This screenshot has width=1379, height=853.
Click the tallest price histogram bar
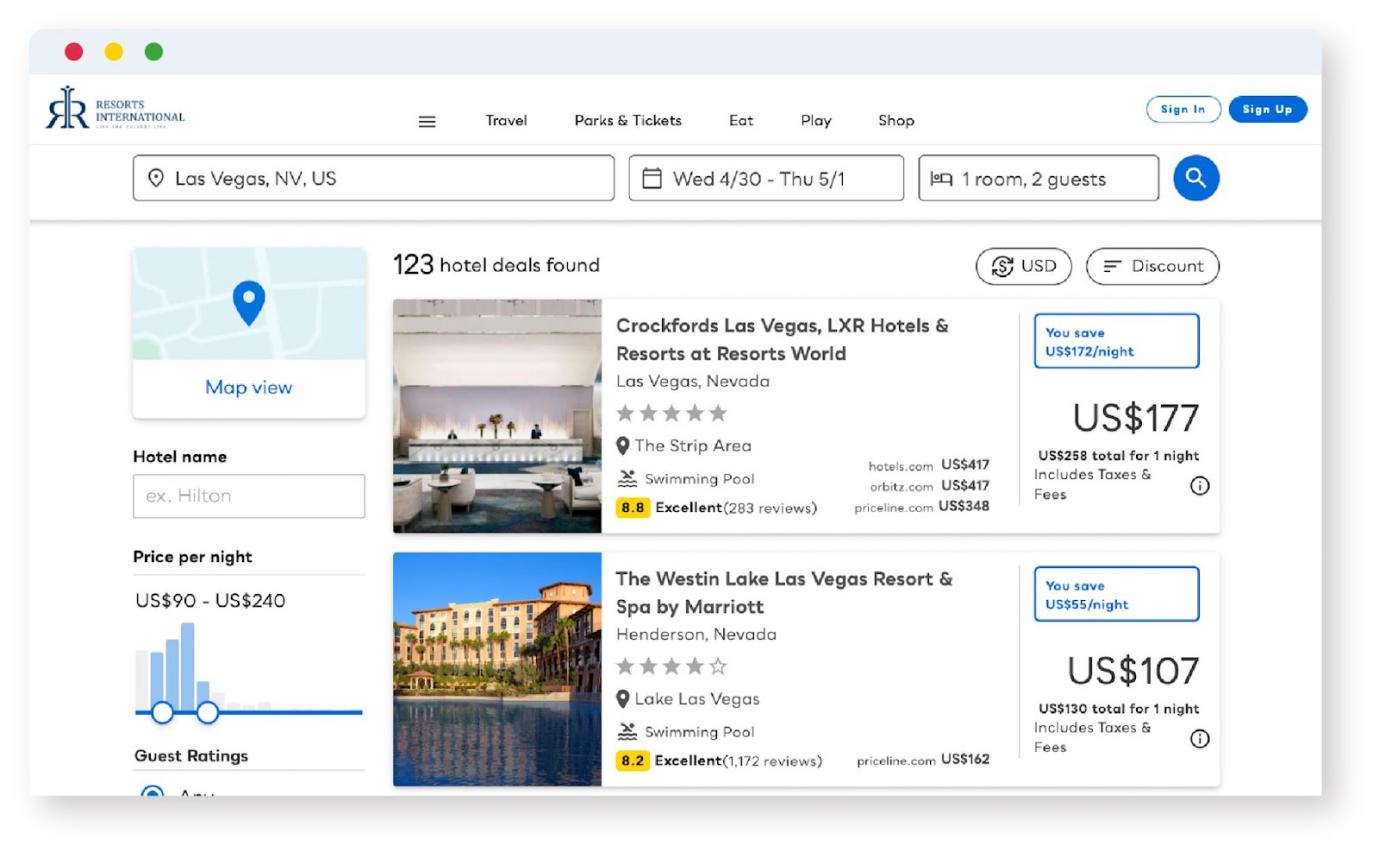tap(188, 667)
